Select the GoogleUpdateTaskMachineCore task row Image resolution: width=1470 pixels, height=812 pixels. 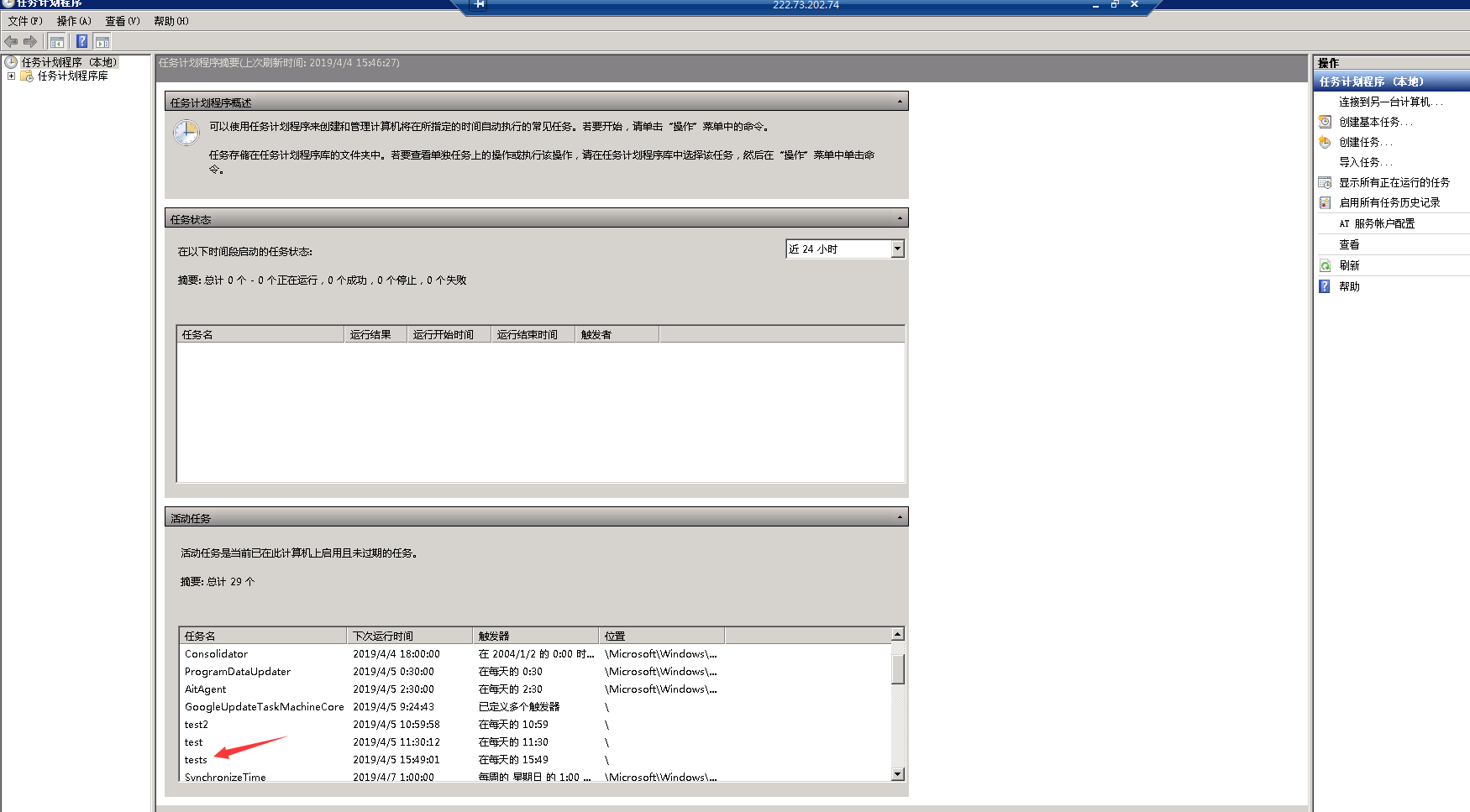pos(535,706)
